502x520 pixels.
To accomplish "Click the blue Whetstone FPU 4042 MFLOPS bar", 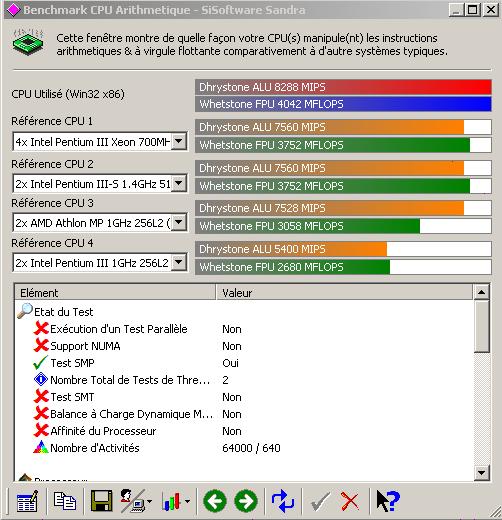I will 343,104.
